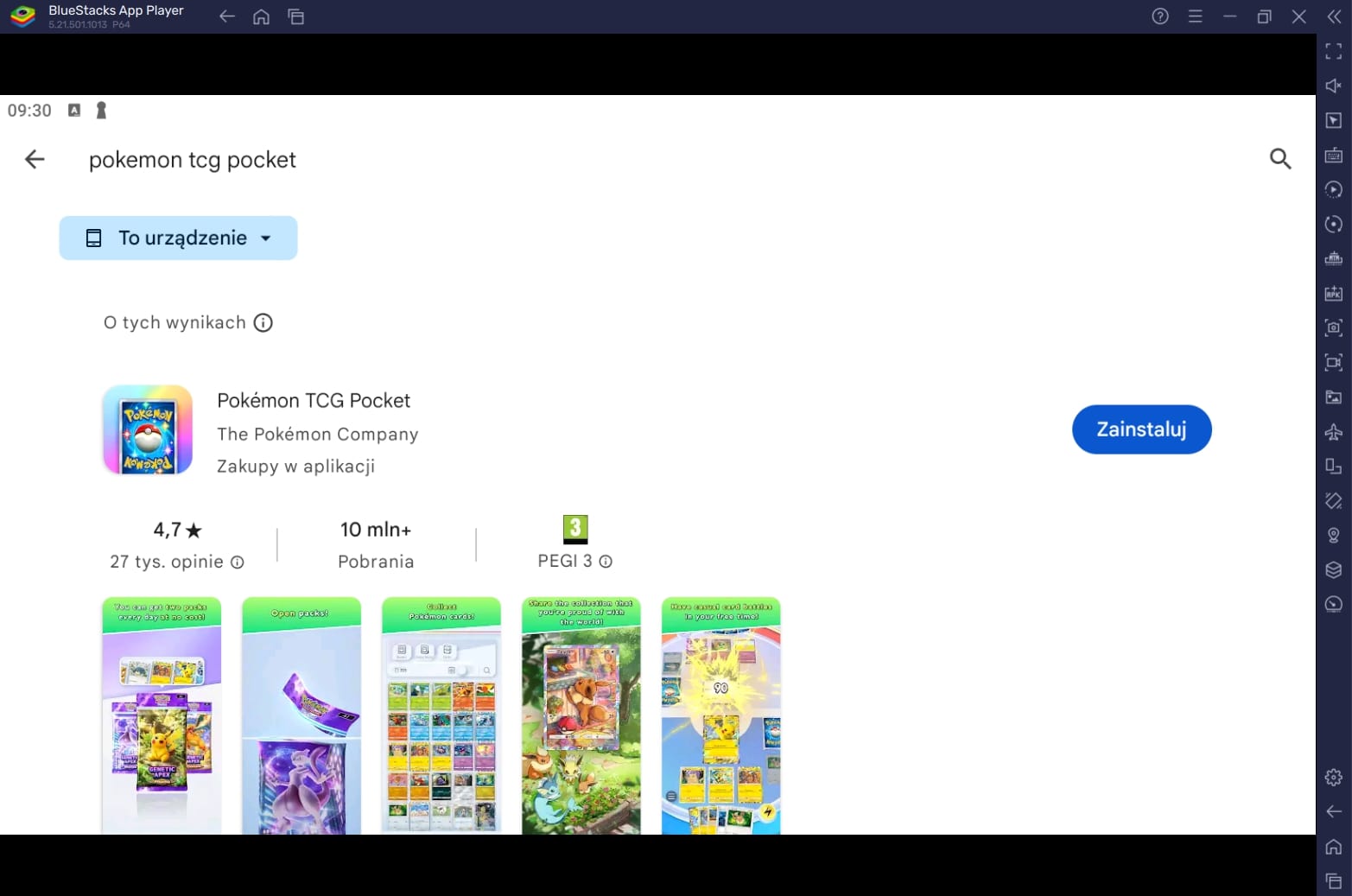This screenshot has height=896, width=1352.
Task: Open BlueStacks multi-instance tabs icon in title bar
Action: click(x=296, y=16)
